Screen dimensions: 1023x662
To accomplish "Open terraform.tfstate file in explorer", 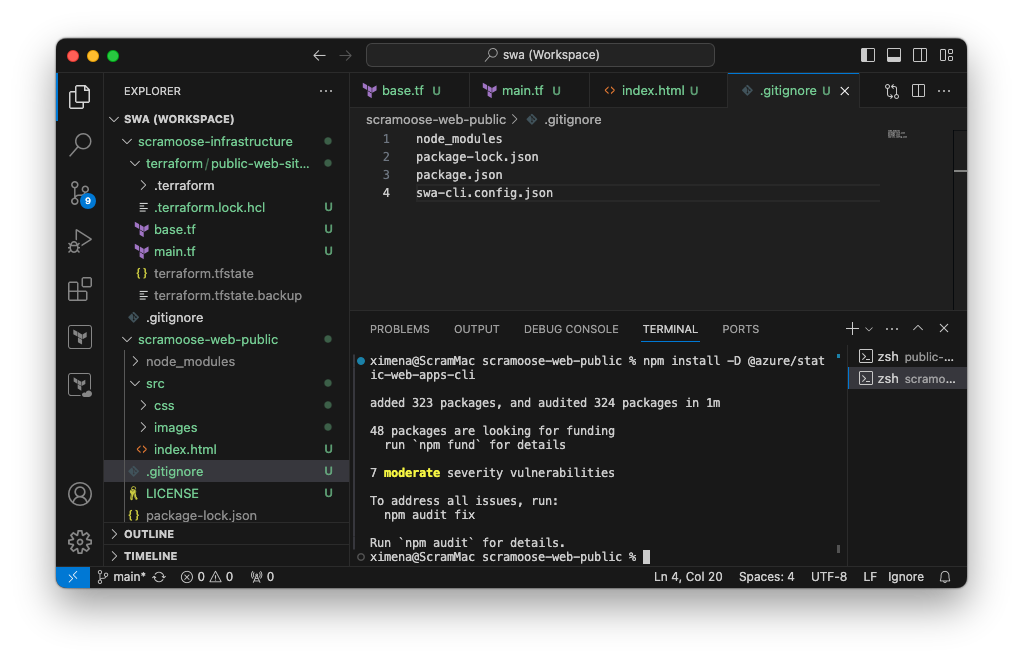I will click(226, 274).
